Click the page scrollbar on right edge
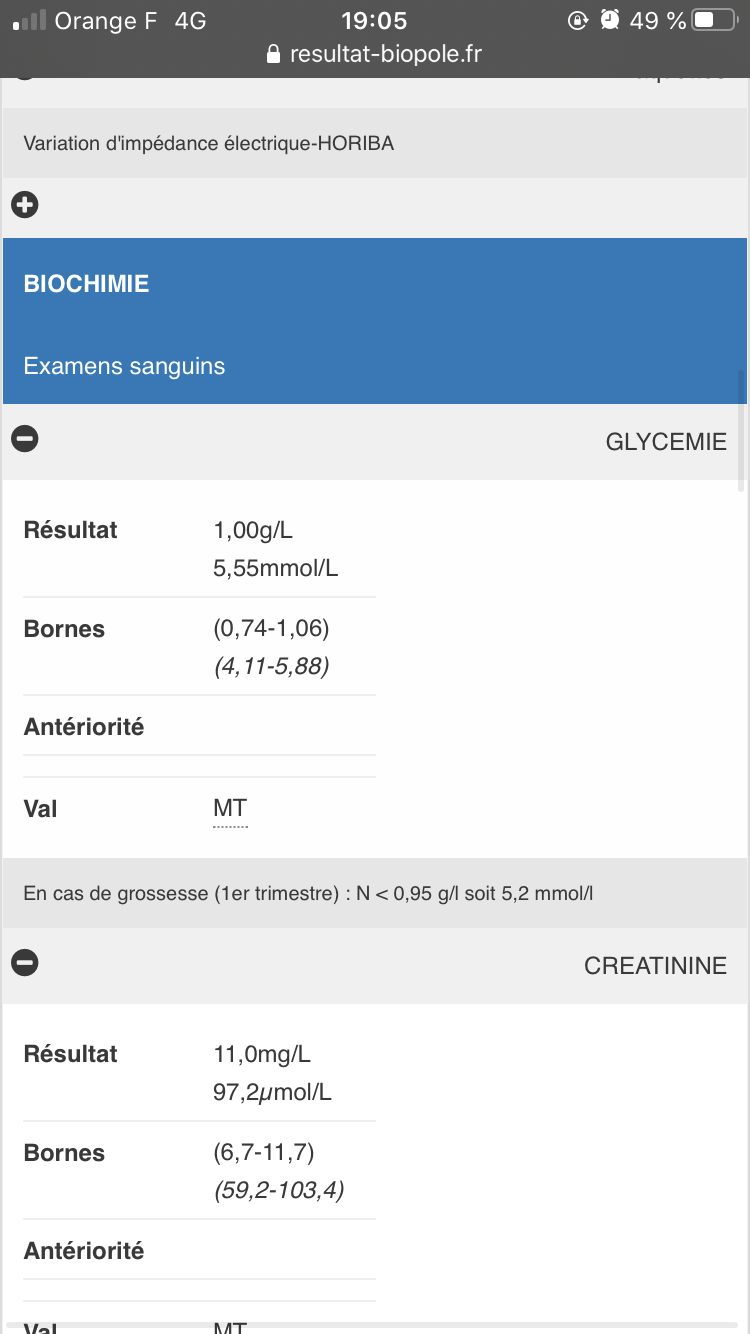This screenshot has width=750, height=1334. [741, 430]
